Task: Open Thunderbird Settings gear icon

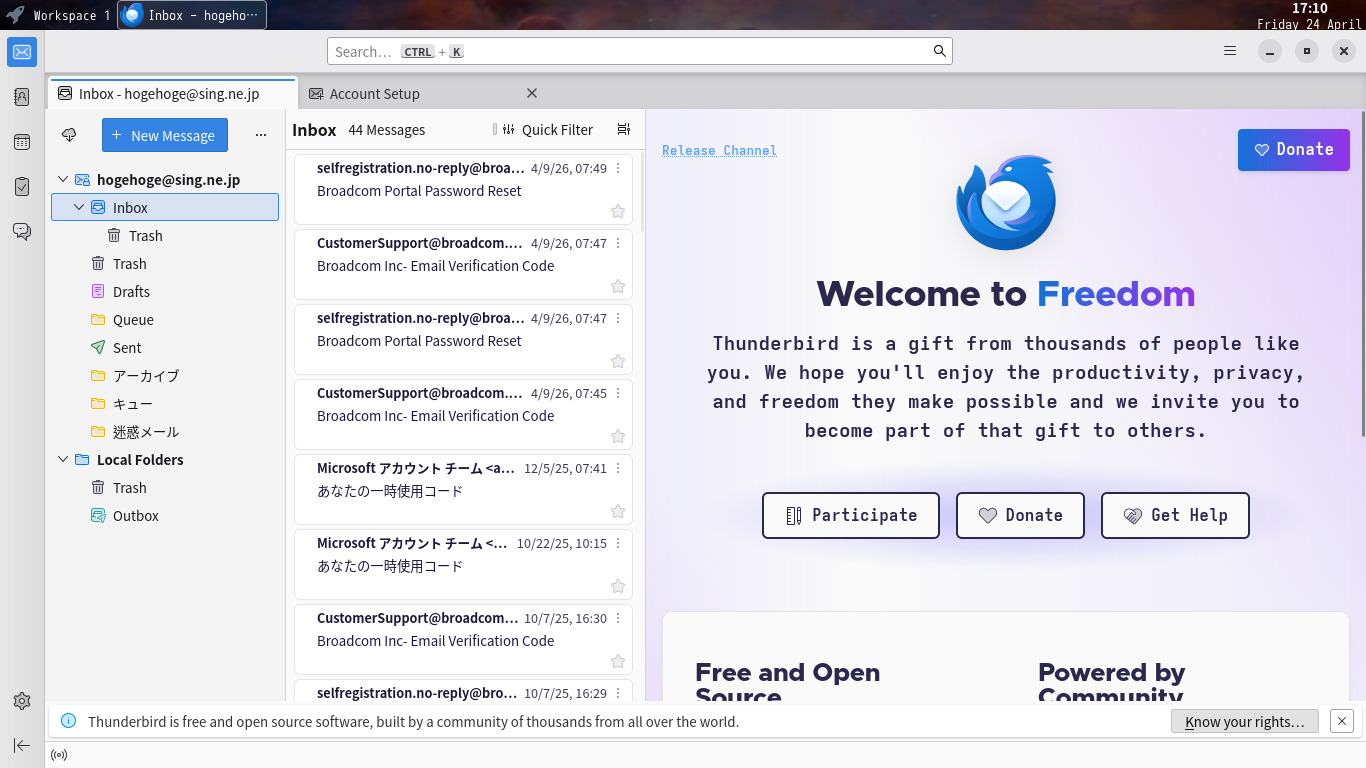Action: click(x=22, y=701)
